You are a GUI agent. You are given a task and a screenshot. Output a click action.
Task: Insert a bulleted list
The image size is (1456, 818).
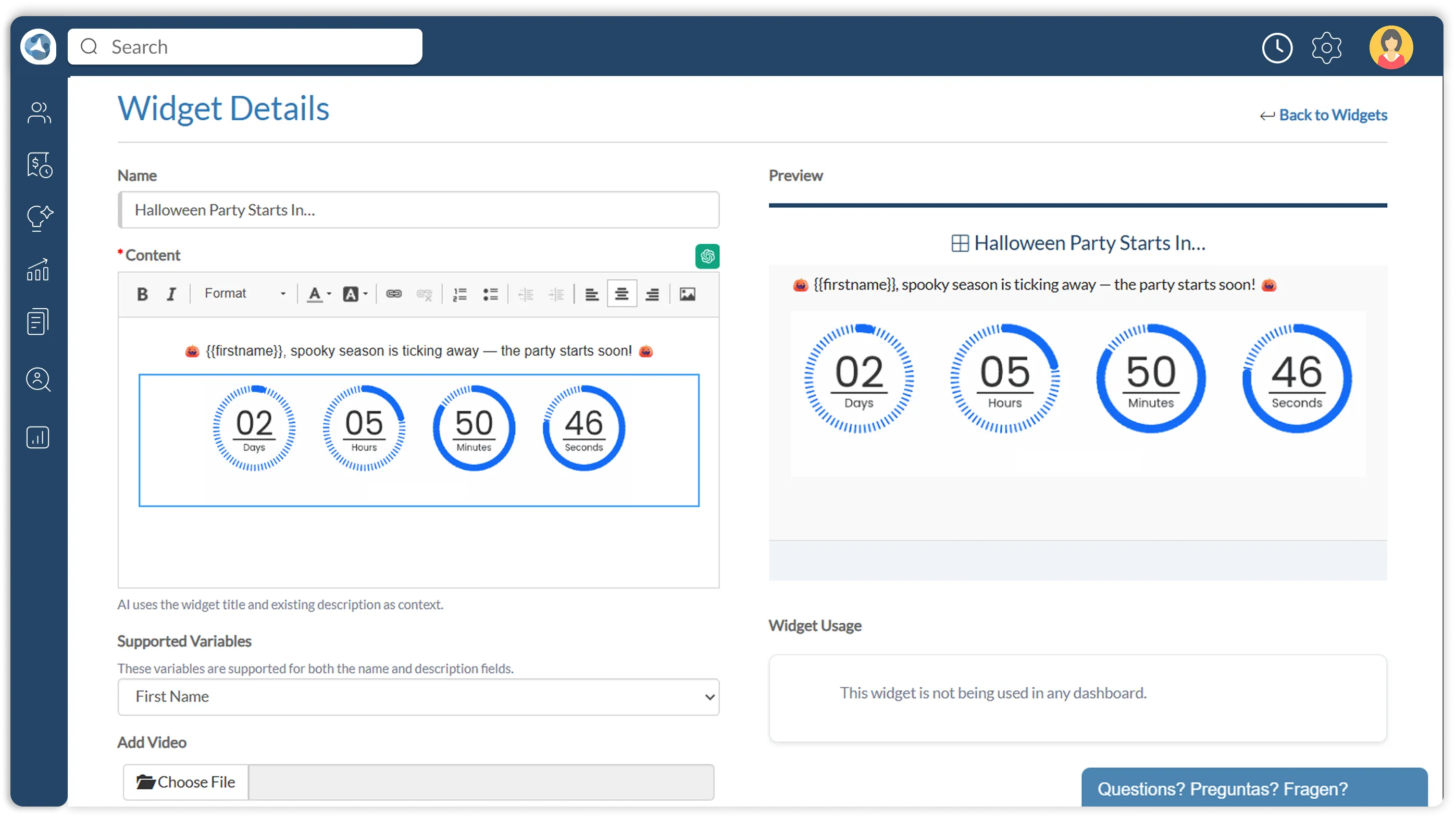point(490,294)
